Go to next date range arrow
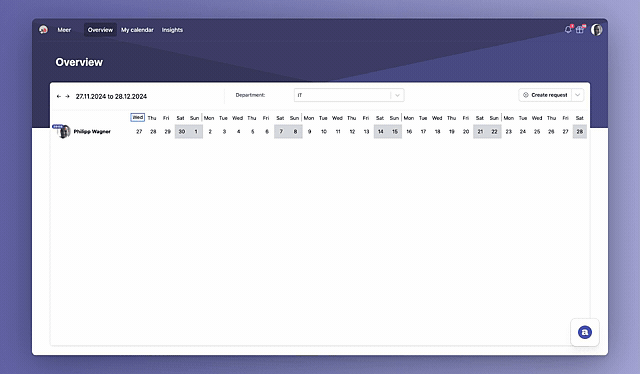The height and width of the screenshot is (374, 640). pyautogui.click(x=67, y=96)
